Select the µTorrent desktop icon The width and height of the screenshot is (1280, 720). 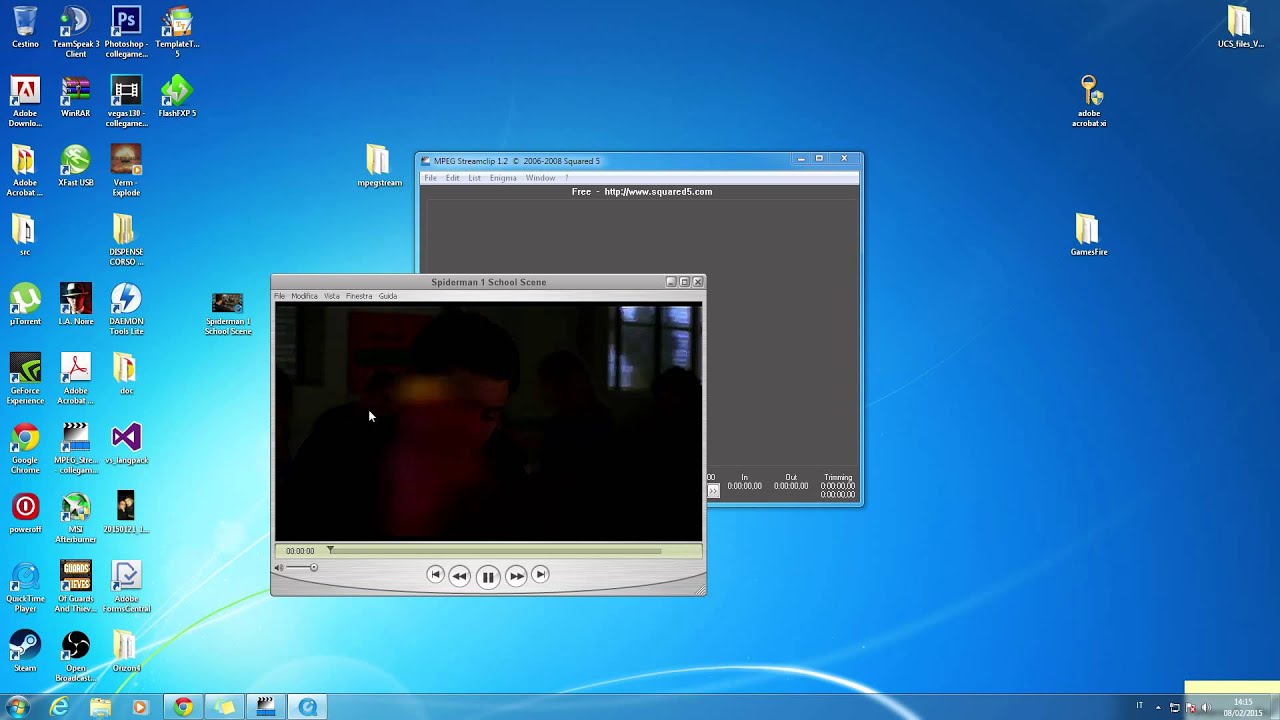tap(25, 305)
